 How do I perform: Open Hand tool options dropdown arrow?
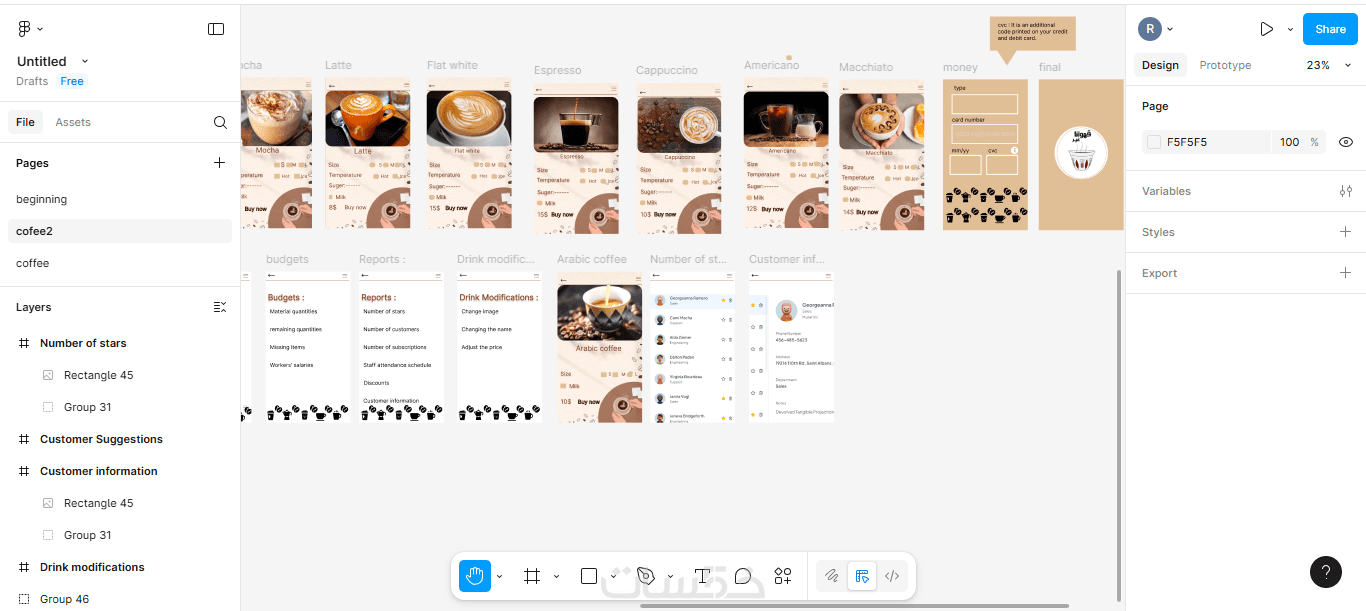tap(499, 576)
